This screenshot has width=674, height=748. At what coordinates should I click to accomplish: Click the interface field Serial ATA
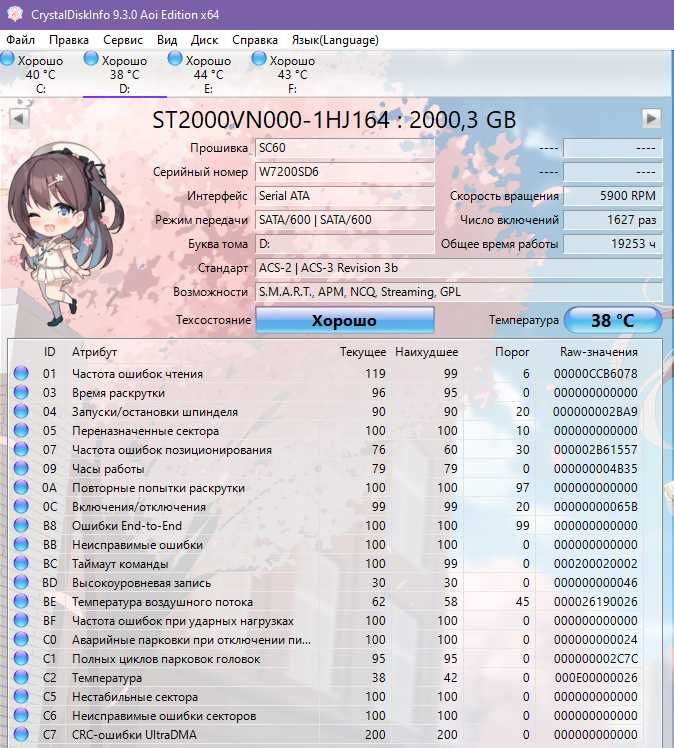click(x=344, y=196)
